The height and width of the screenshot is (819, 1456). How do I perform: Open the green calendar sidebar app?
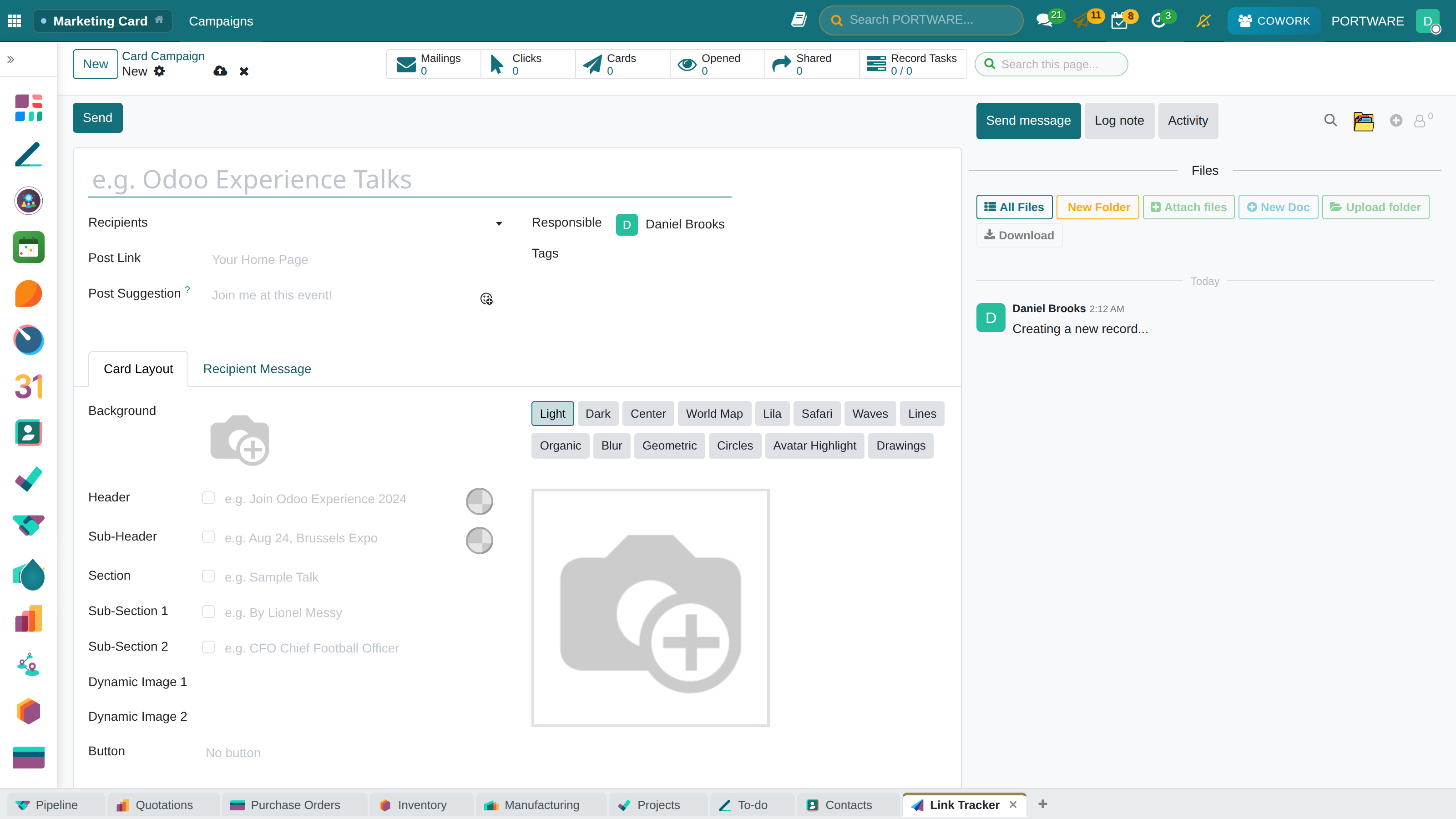pyautogui.click(x=29, y=248)
